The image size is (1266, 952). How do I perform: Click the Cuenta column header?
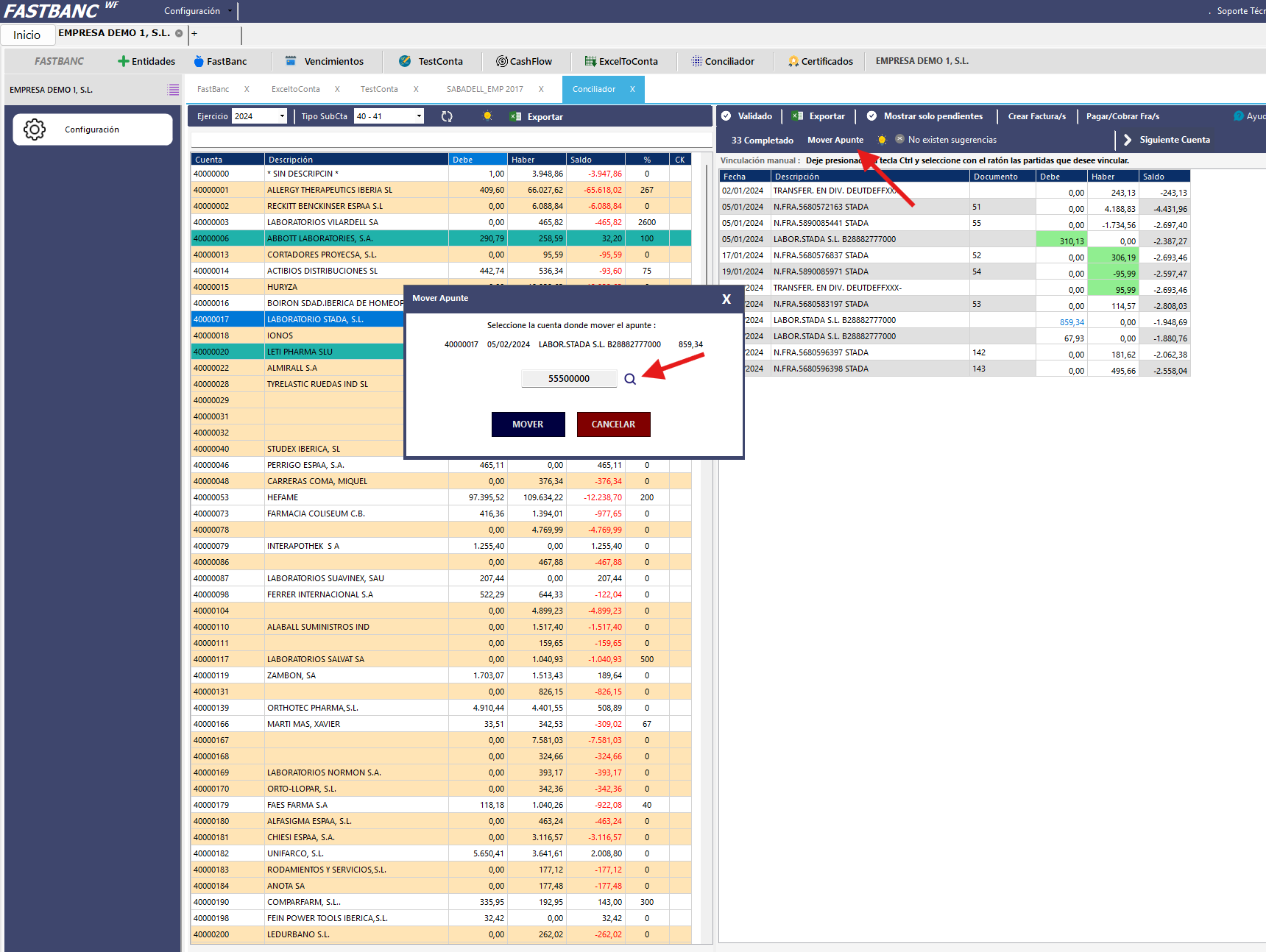click(227, 159)
